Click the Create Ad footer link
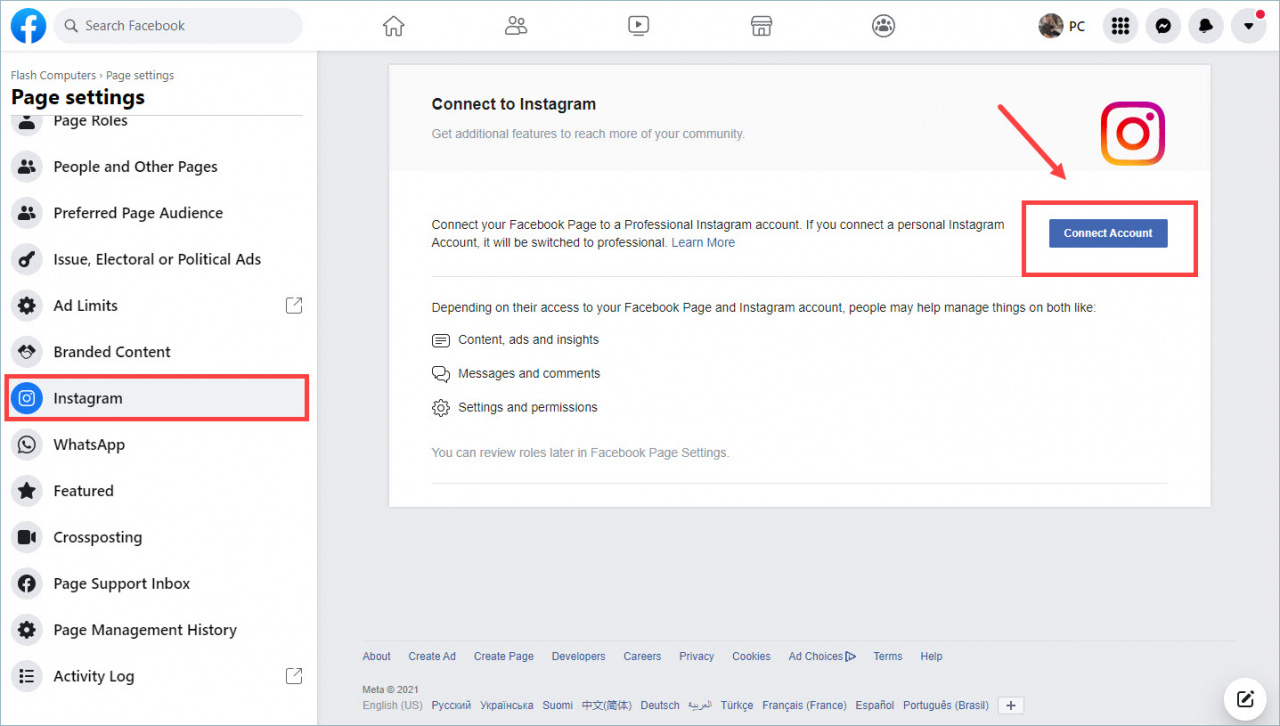This screenshot has width=1280, height=726. 432,656
